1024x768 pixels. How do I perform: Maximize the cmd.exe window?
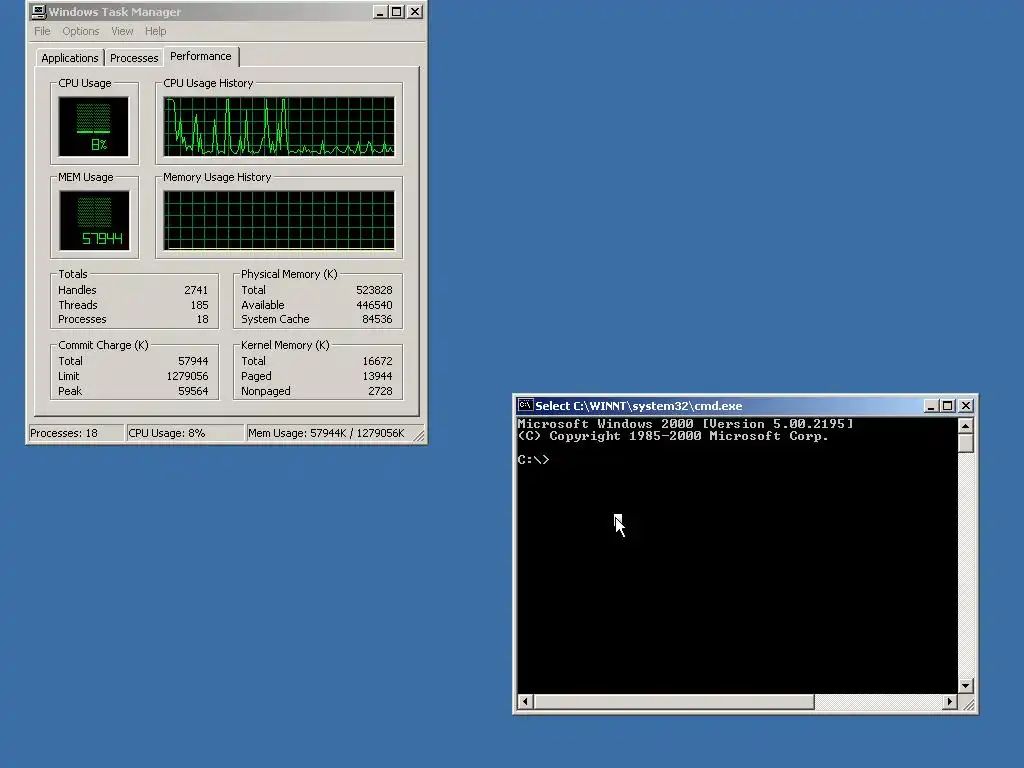(x=948, y=406)
